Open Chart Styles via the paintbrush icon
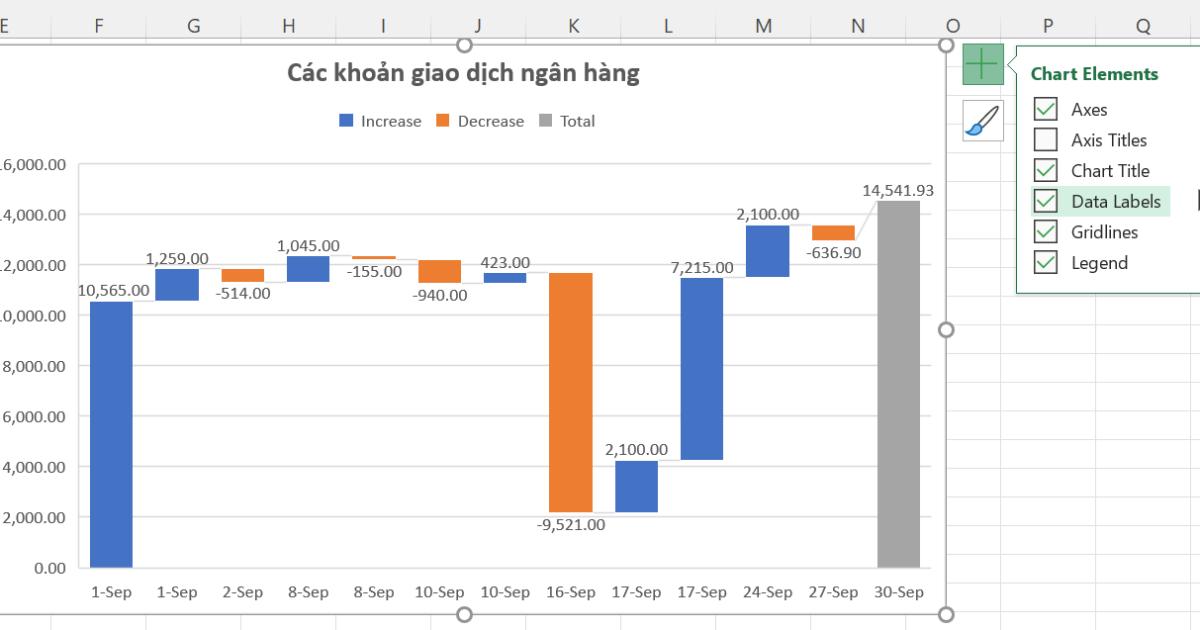The image size is (1200, 630). tap(980, 118)
